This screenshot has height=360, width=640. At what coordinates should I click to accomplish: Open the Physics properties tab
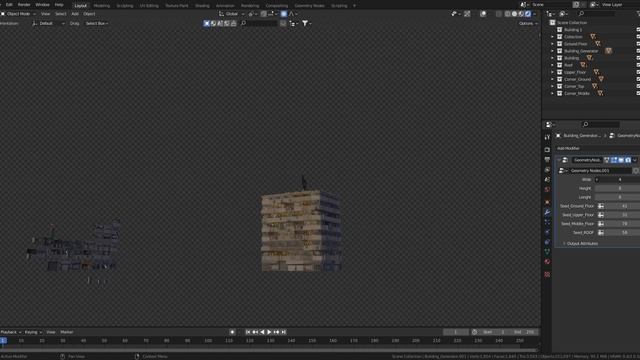[x=547, y=232]
